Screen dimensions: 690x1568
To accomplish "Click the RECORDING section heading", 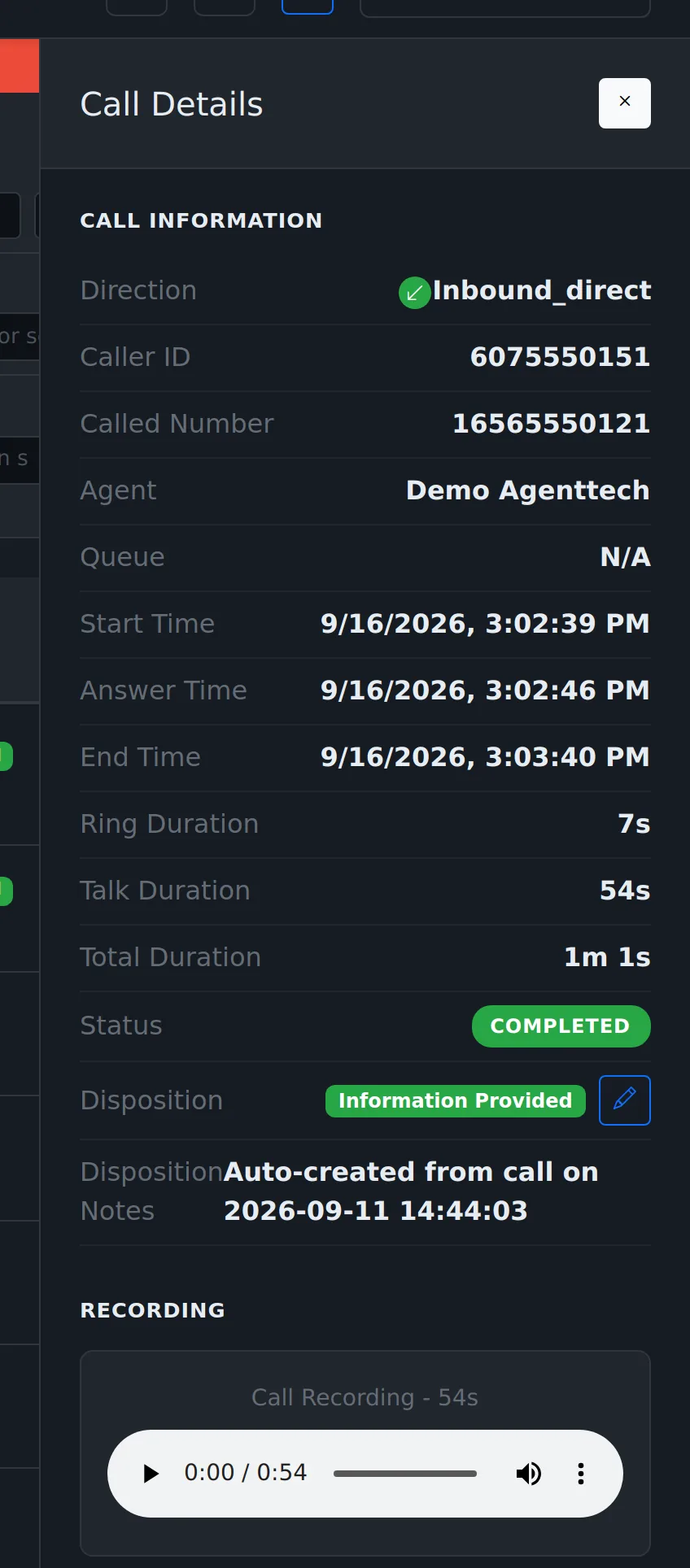I will [x=153, y=1310].
